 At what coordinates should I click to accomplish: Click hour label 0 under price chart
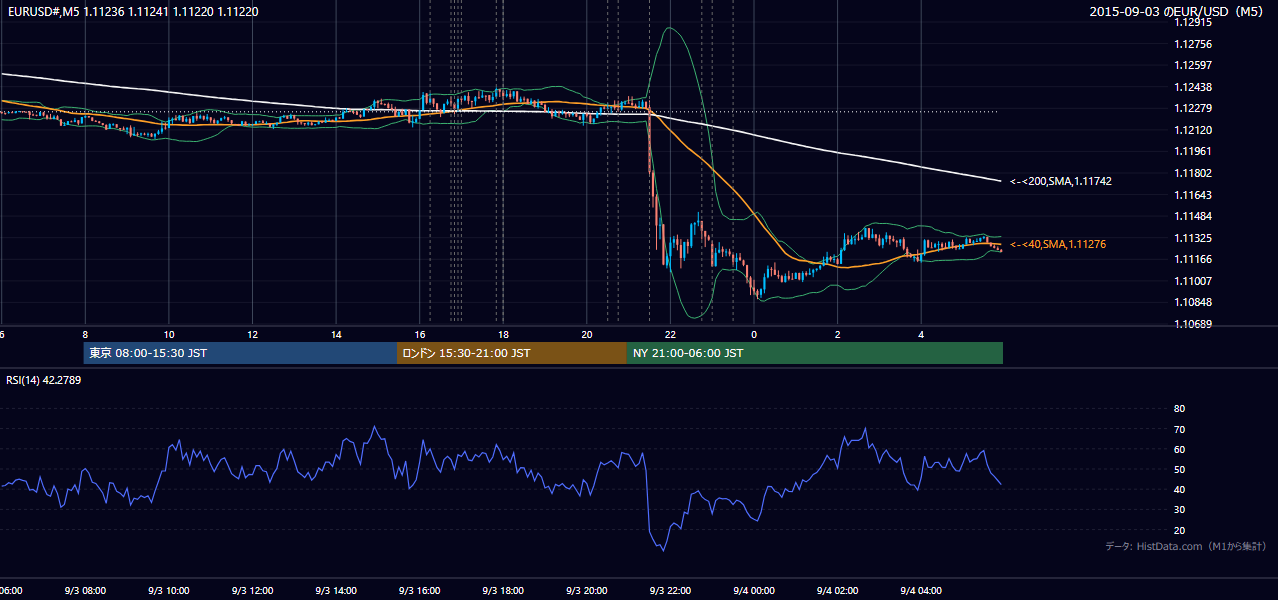(754, 334)
